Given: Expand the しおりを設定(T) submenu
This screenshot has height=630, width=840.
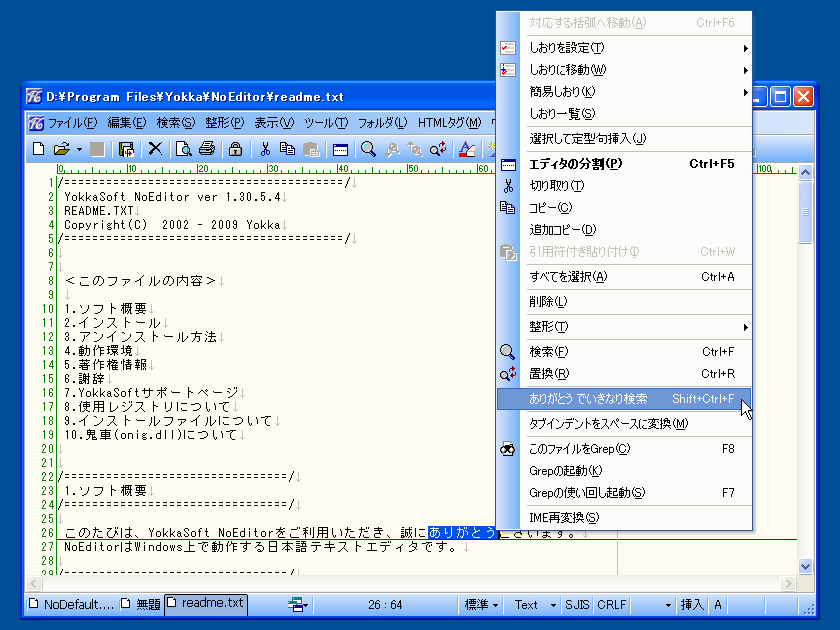Looking at the screenshot, I should 625,48.
